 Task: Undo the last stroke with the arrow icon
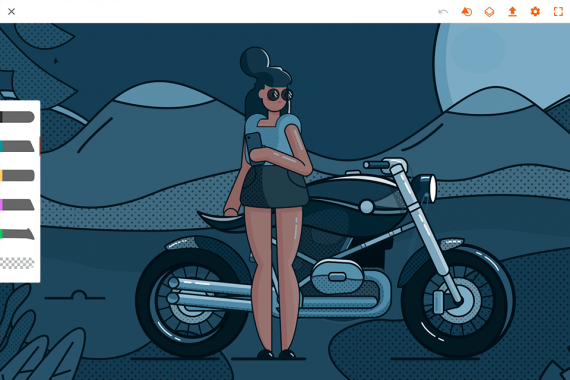(443, 12)
